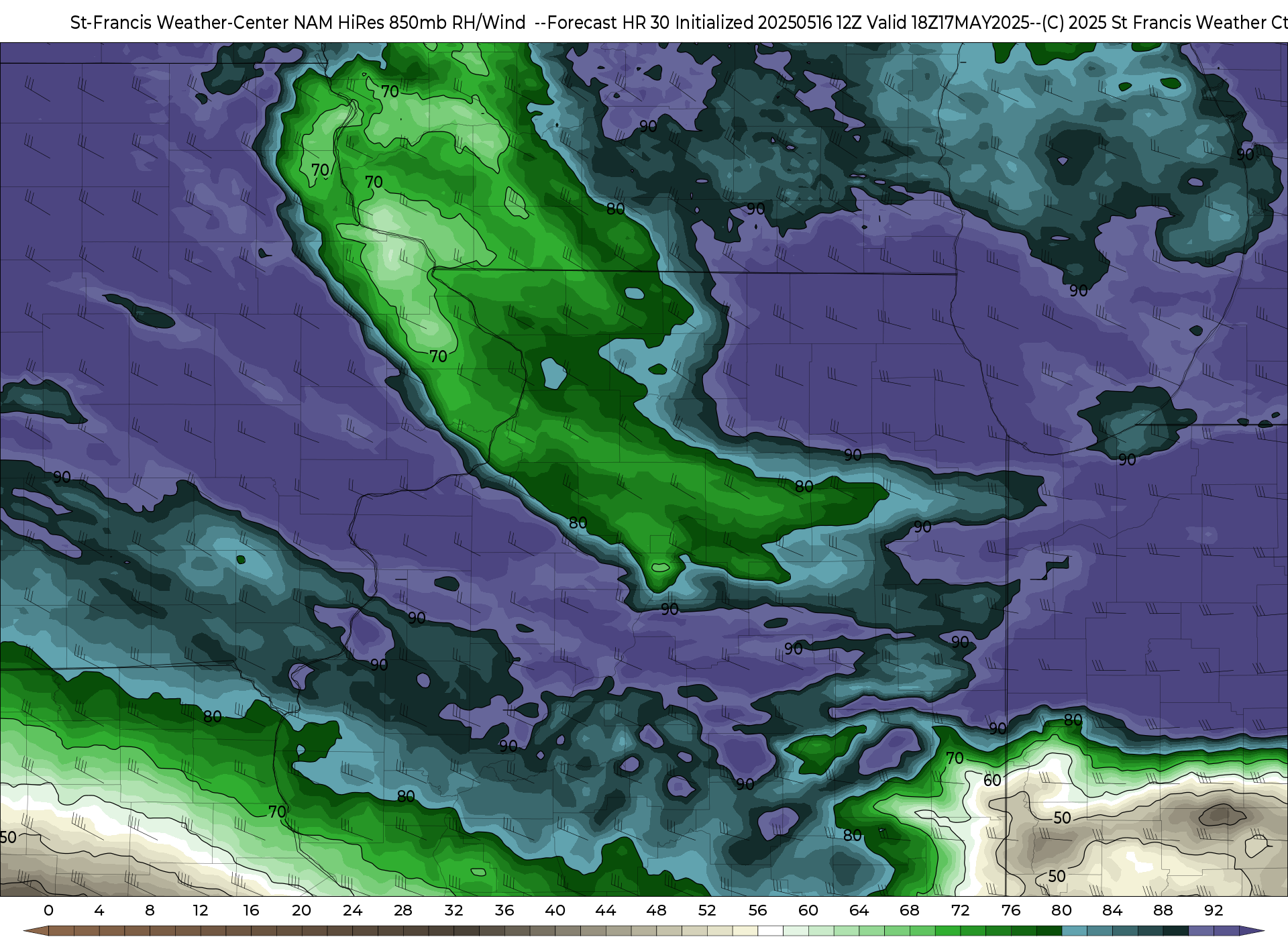Screen dimensions: 1288x939
Task: Click the colorbar label '16'
Action: pos(251,910)
